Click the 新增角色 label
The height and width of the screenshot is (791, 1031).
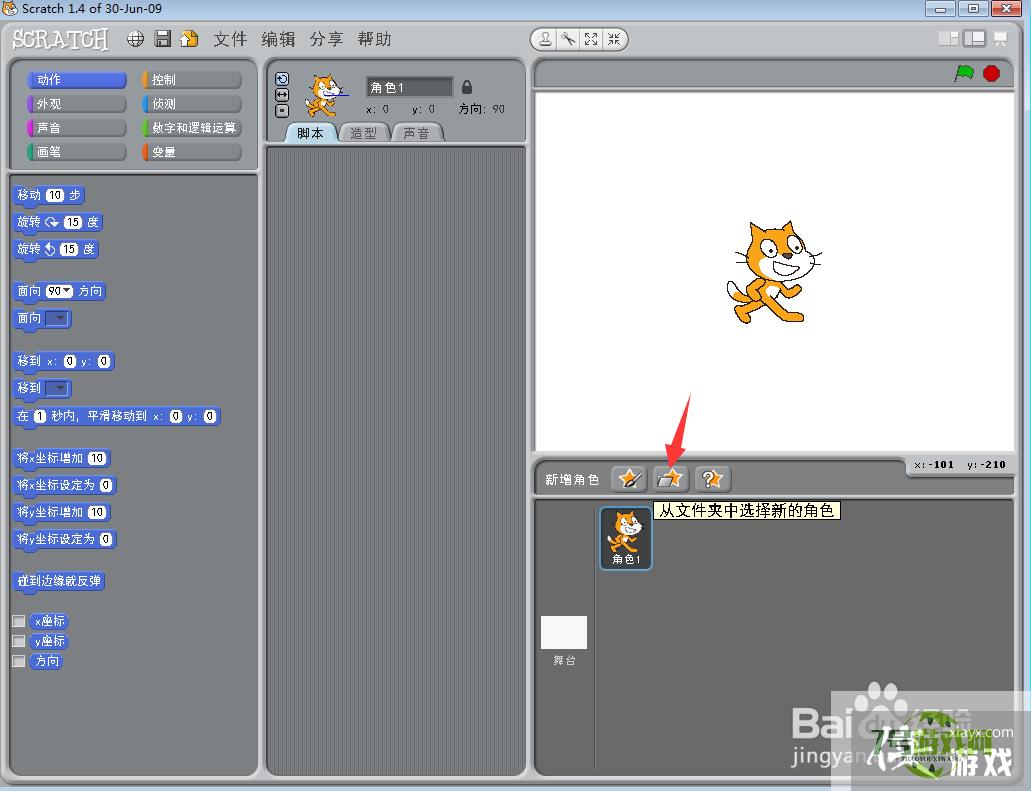point(572,480)
